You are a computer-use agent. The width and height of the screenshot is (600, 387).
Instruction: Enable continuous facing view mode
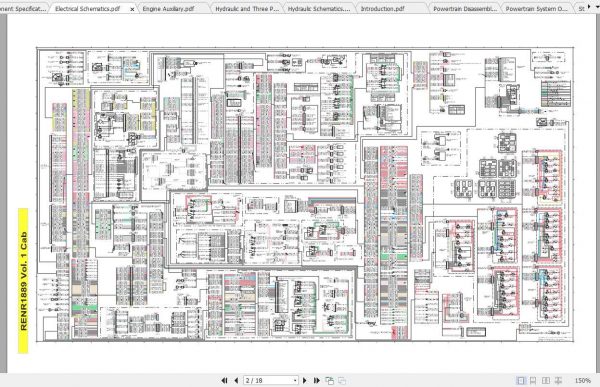[558, 380]
